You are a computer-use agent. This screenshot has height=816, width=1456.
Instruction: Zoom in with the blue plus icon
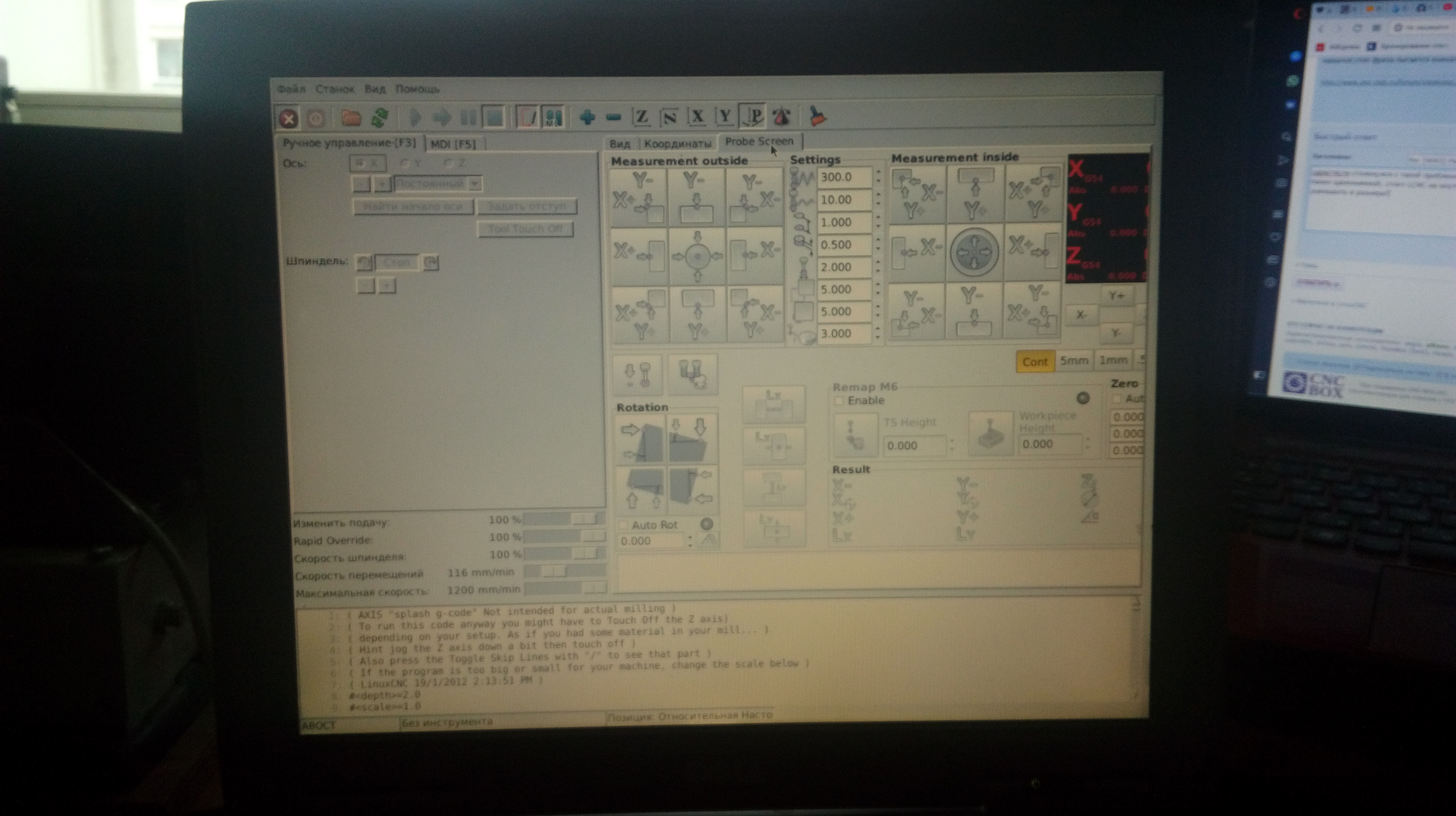[587, 118]
